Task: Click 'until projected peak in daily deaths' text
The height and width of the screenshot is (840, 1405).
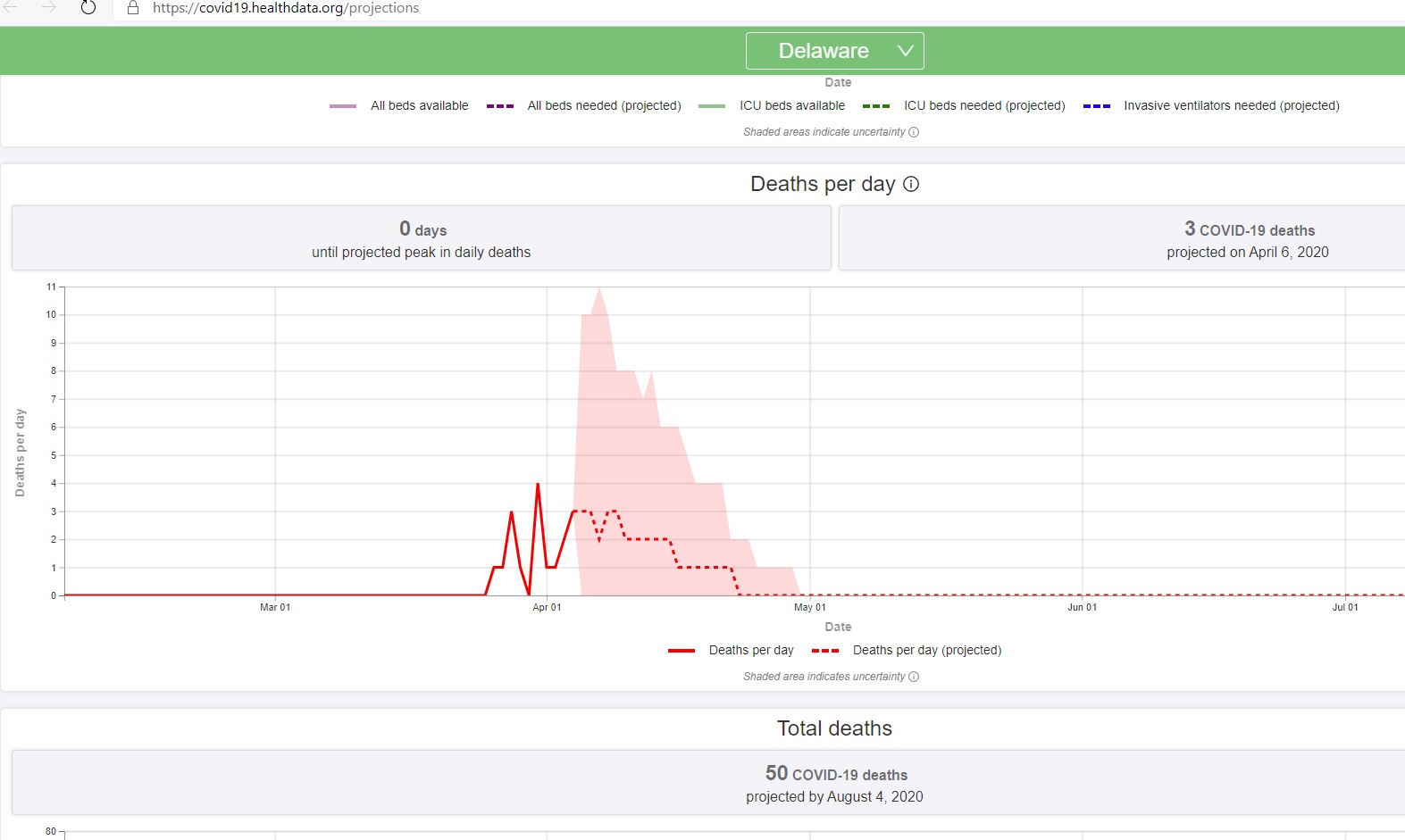Action: point(422,253)
